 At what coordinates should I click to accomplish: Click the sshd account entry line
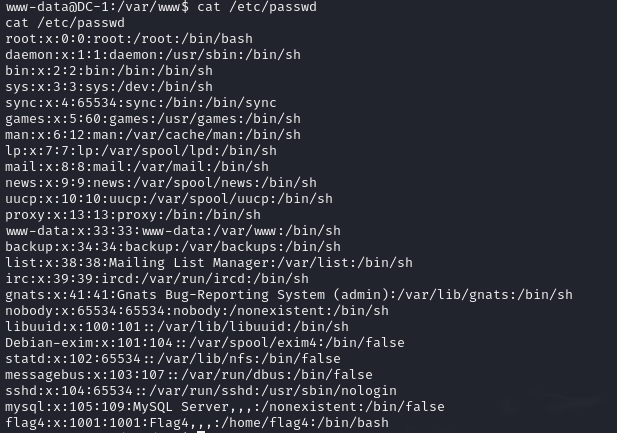[200, 391]
